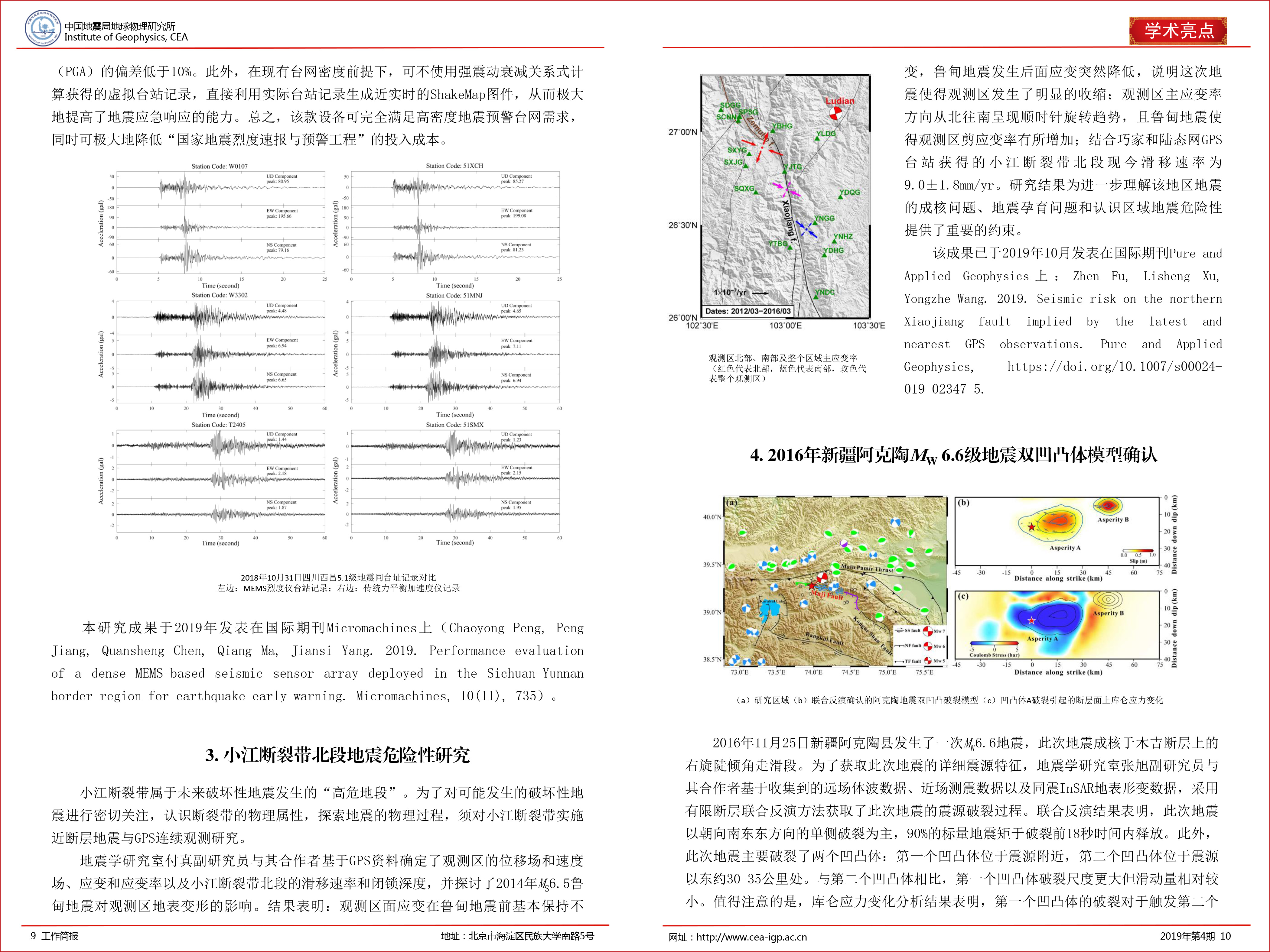Click the Mw 7 beachball in map legend

click(x=927, y=632)
